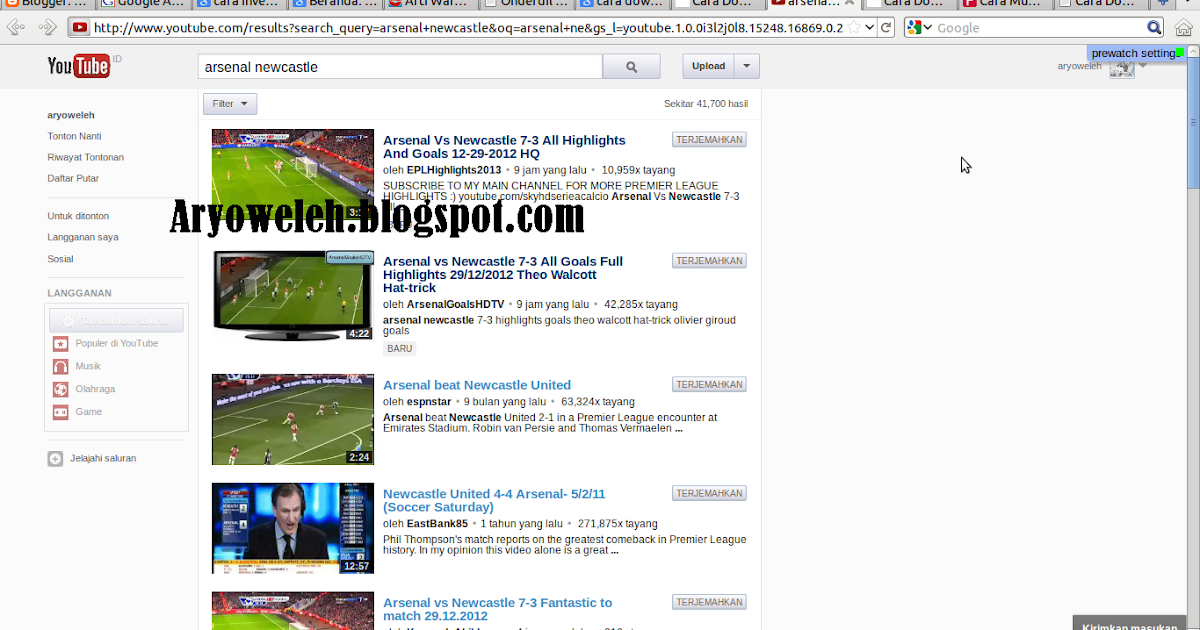Click TERJEMAHKAN for Newcastle United 4-4 Arsenal
1200x630 pixels.
pos(709,493)
